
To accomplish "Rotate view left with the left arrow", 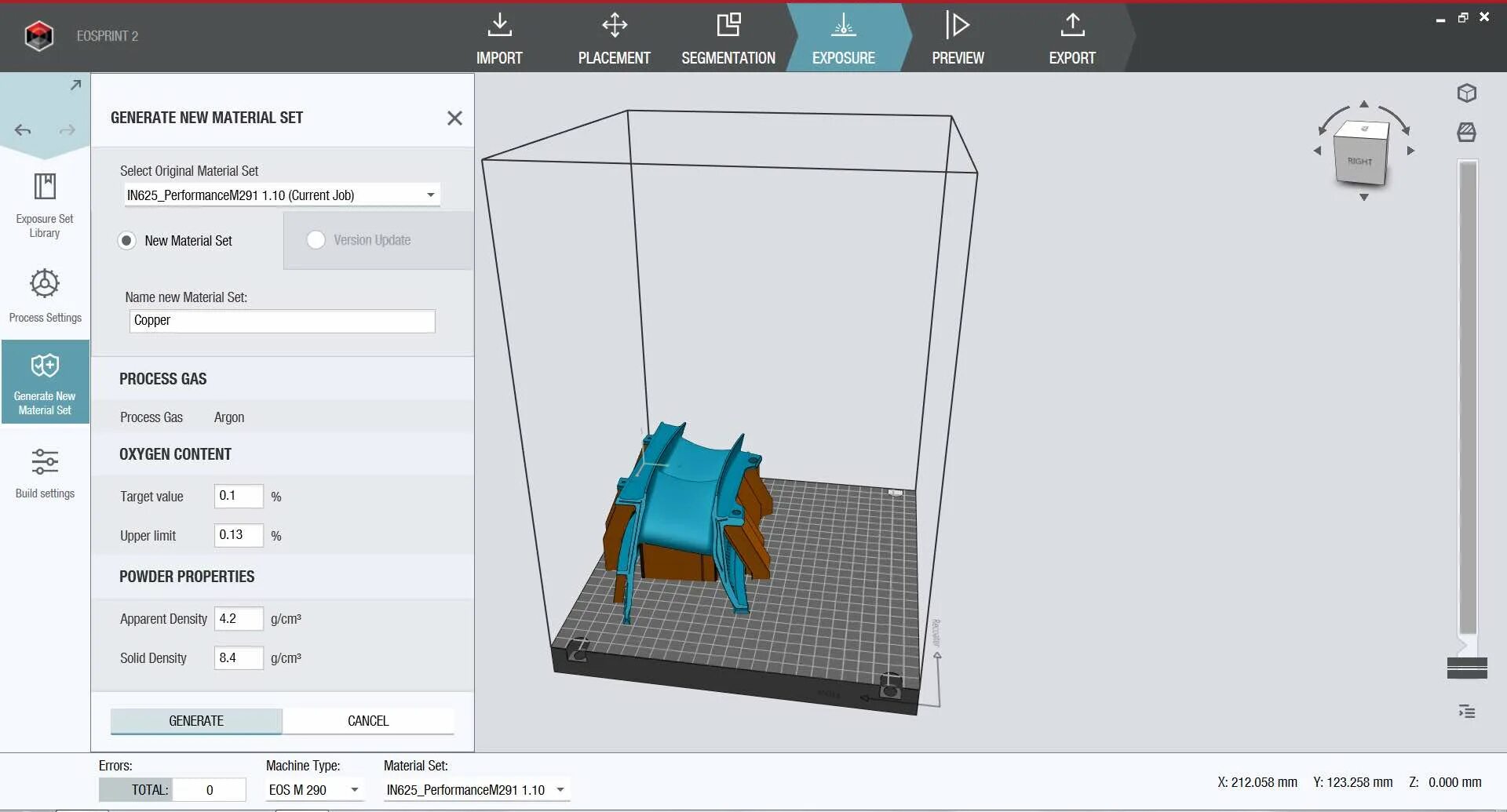I will (1317, 151).
